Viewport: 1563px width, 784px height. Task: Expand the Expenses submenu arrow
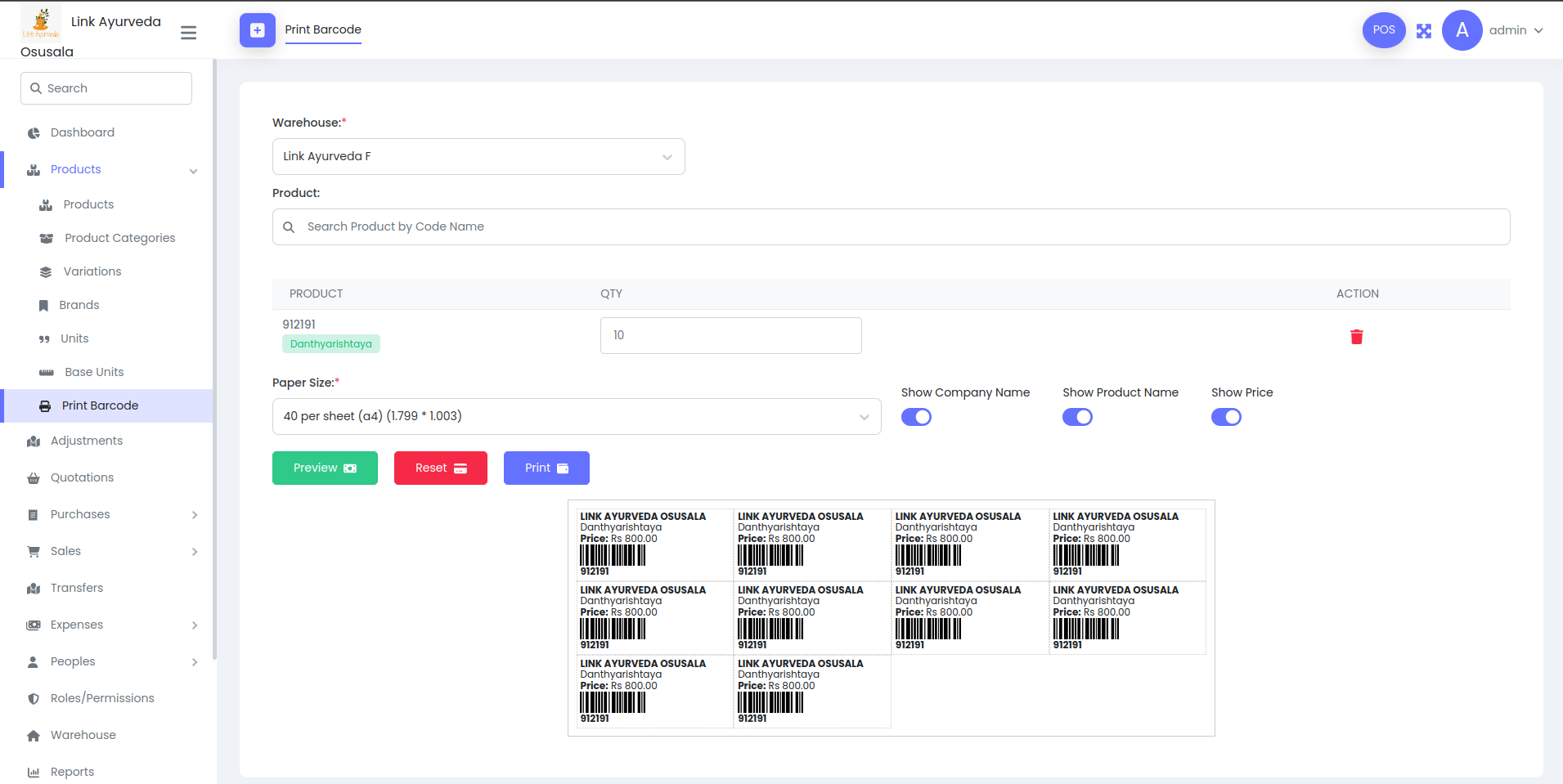(195, 625)
